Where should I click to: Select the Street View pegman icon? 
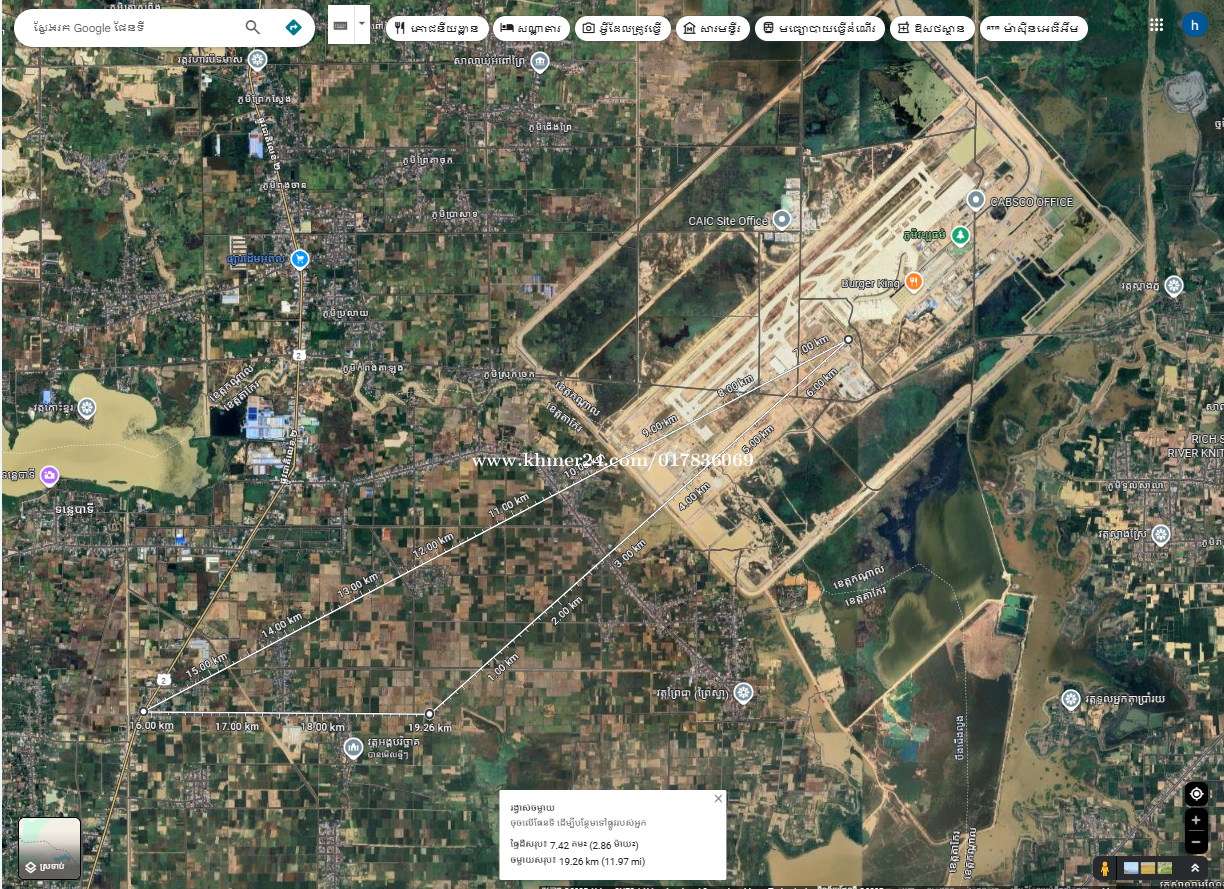tap(1104, 868)
